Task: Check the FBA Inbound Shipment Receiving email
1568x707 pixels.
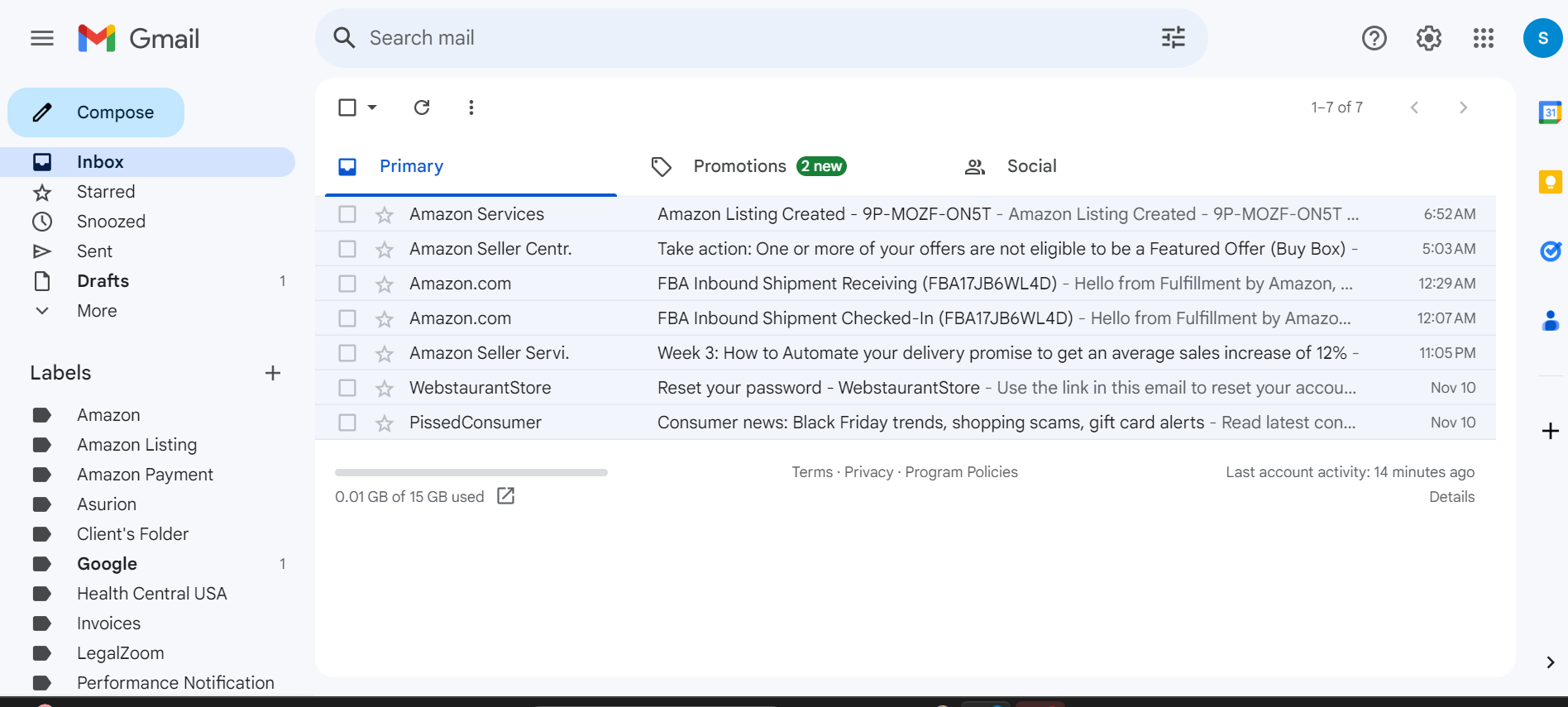Action: tap(347, 284)
